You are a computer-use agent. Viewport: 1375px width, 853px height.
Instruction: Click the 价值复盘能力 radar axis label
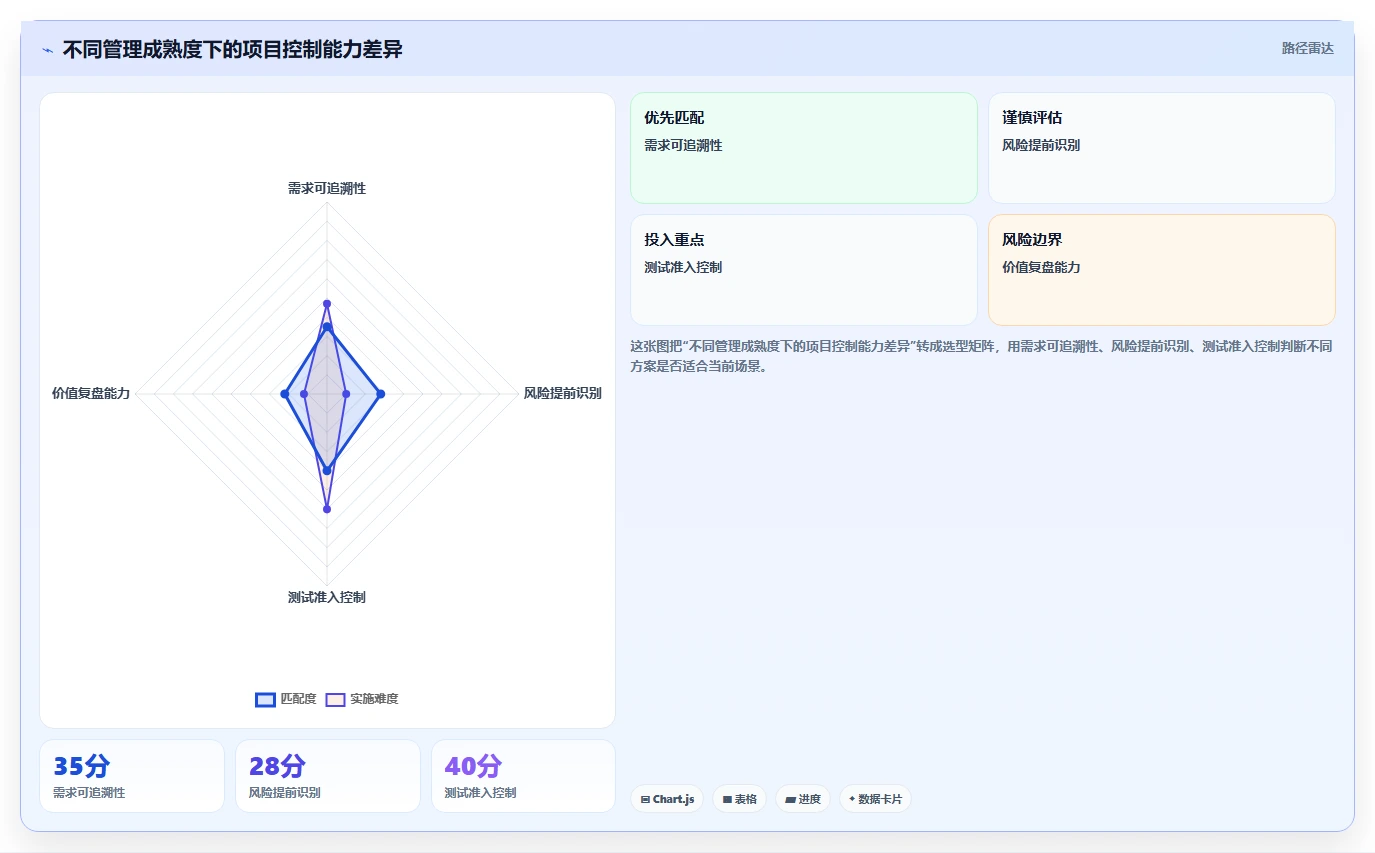(91, 393)
